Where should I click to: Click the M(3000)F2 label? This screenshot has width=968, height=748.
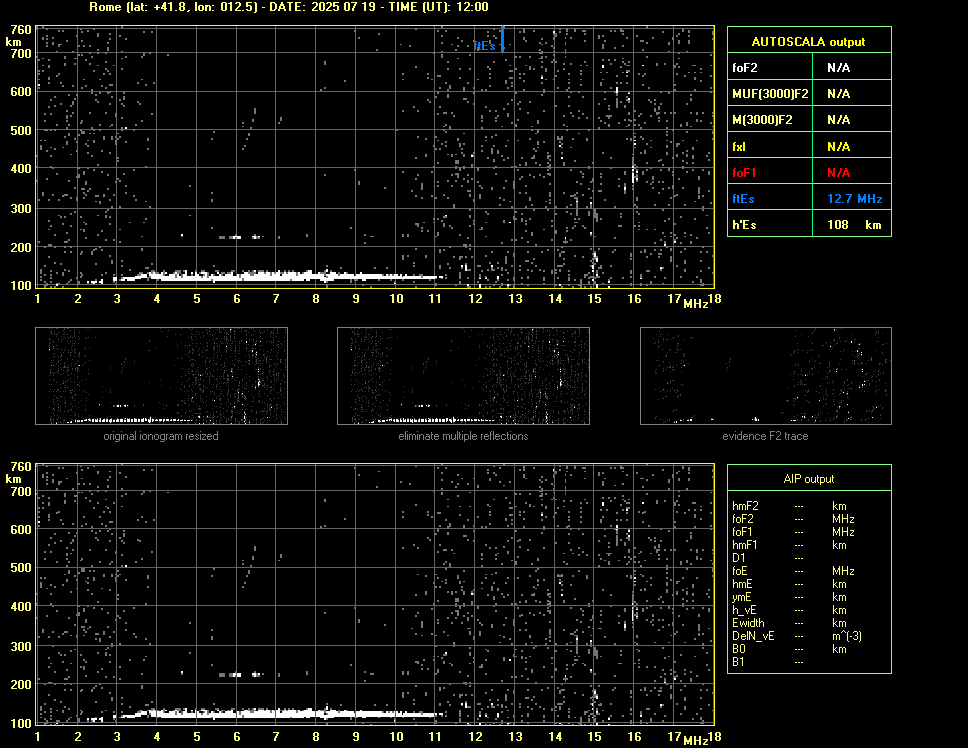point(762,120)
